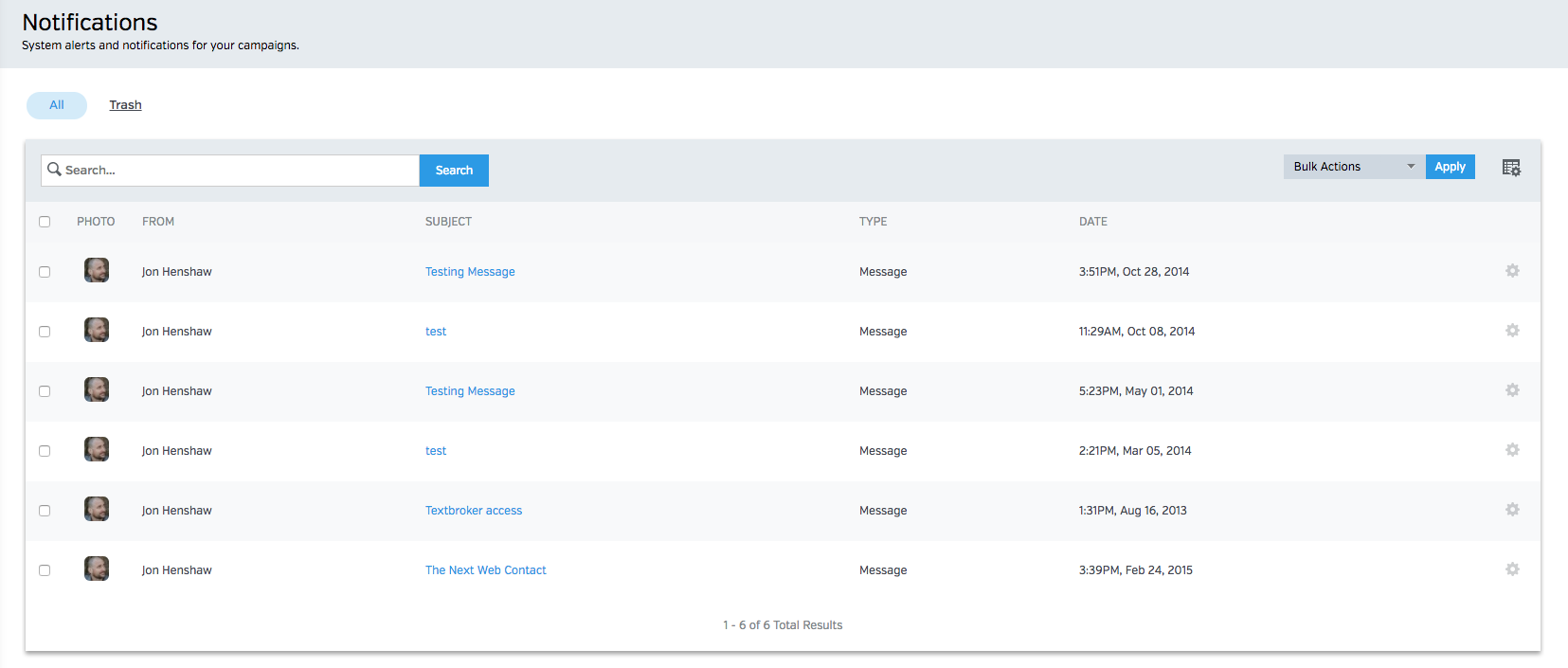1568x668 pixels.
Task: Open The Next Web Contact message link
Action: click(x=485, y=570)
